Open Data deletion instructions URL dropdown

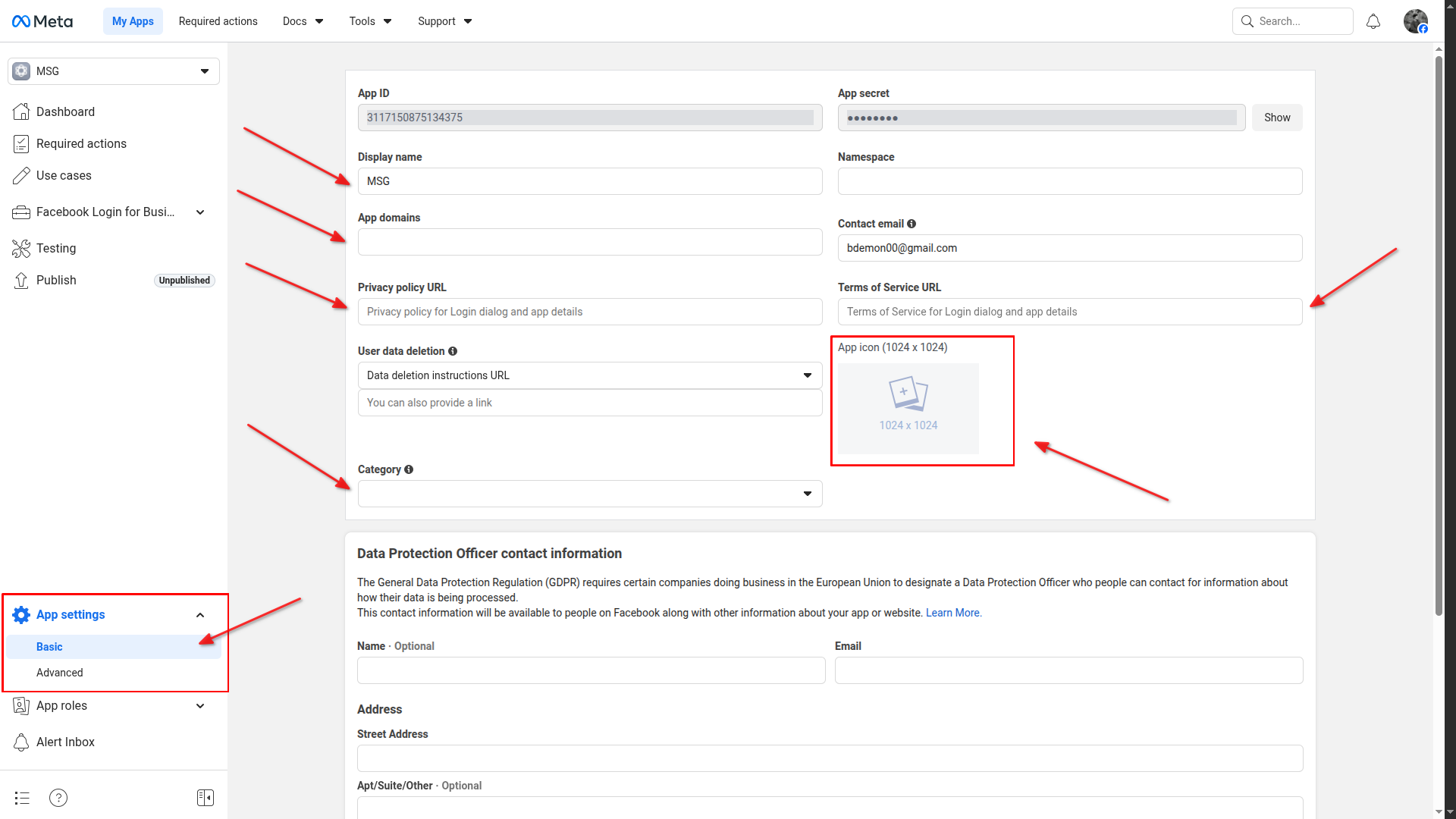(x=590, y=375)
